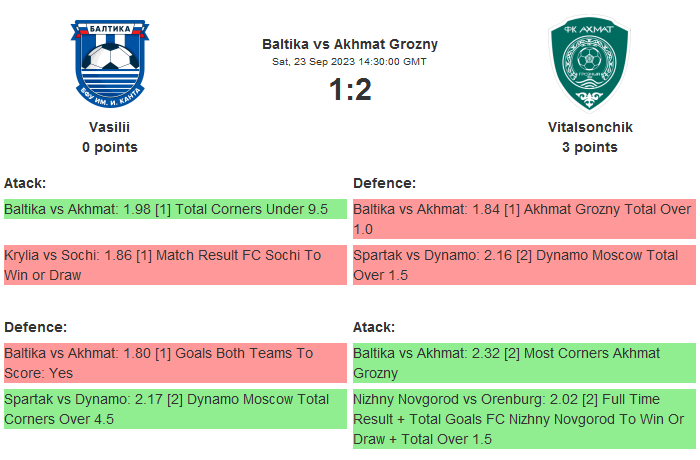Viewport: 700px width, 460px height.
Task: Open the Vasilii player name
Action: point(110,127)
